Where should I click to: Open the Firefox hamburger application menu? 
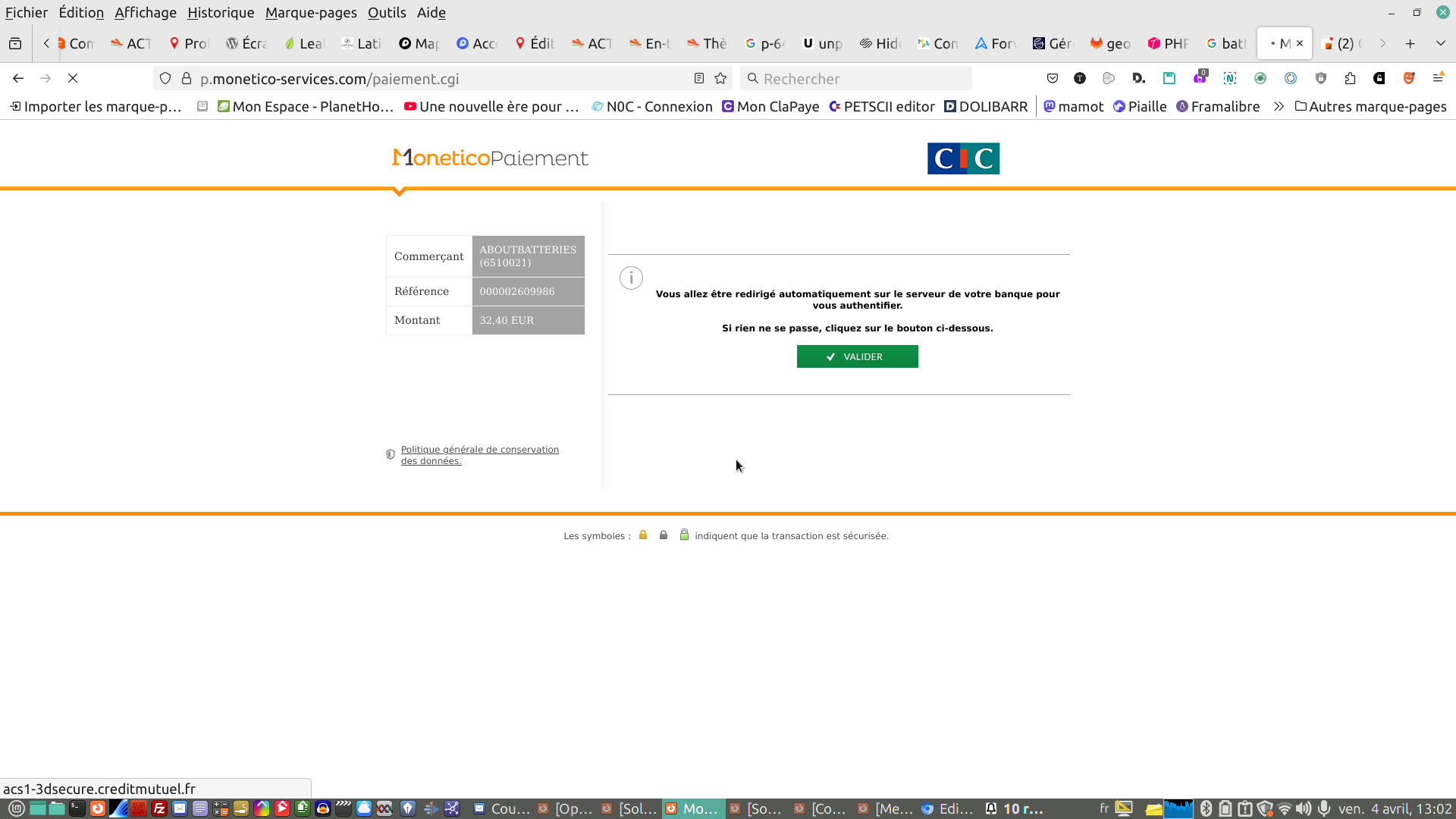coord(1438,78)
